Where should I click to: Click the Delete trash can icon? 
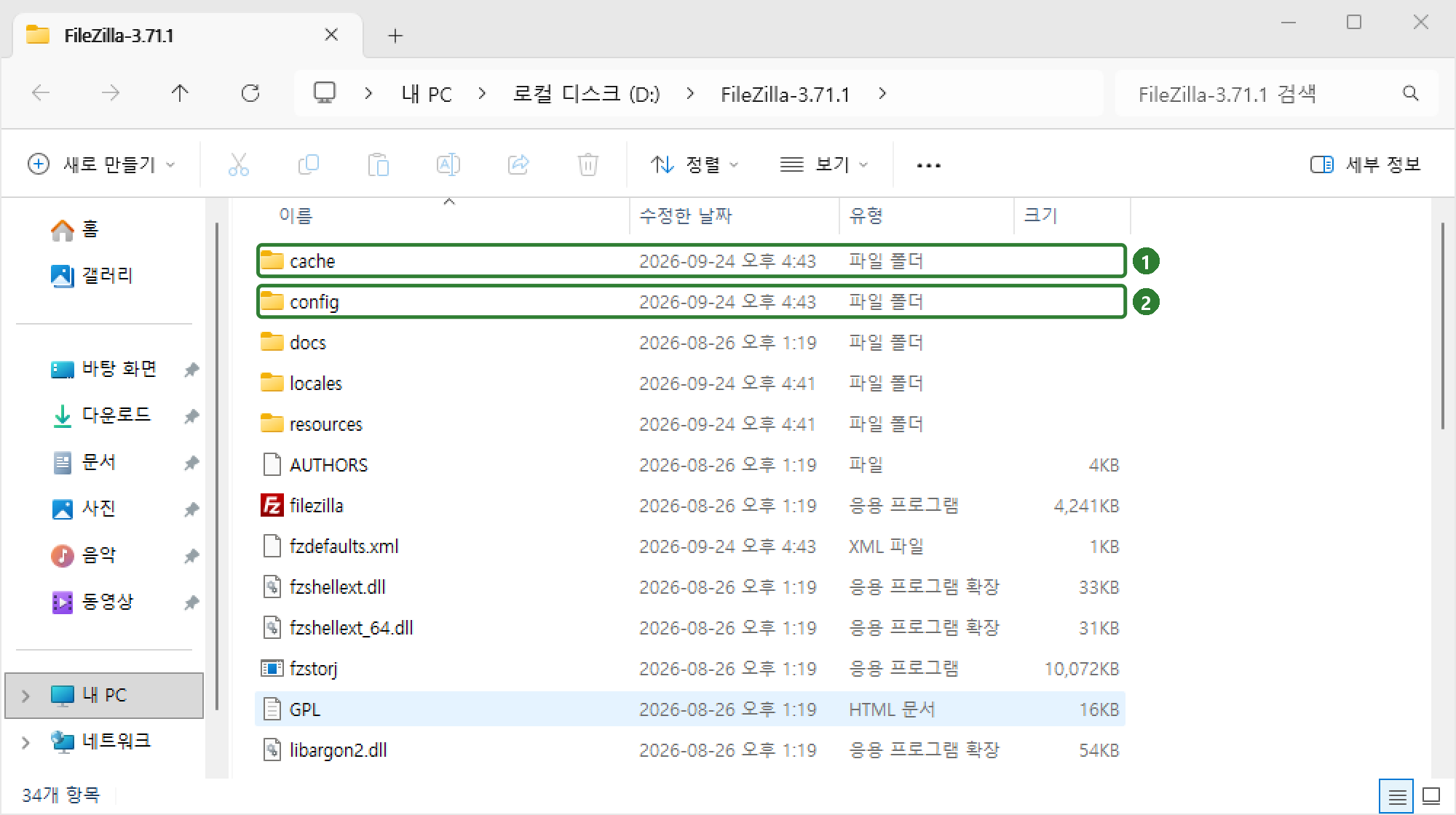pyautogui.click(x=588, y=164)
